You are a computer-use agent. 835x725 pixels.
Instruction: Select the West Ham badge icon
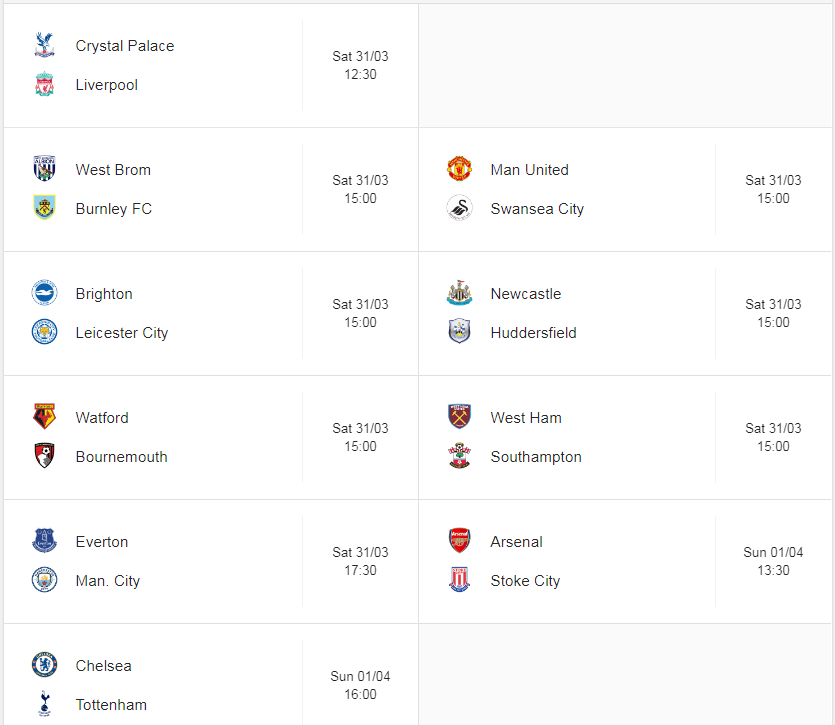click(459, 417)
